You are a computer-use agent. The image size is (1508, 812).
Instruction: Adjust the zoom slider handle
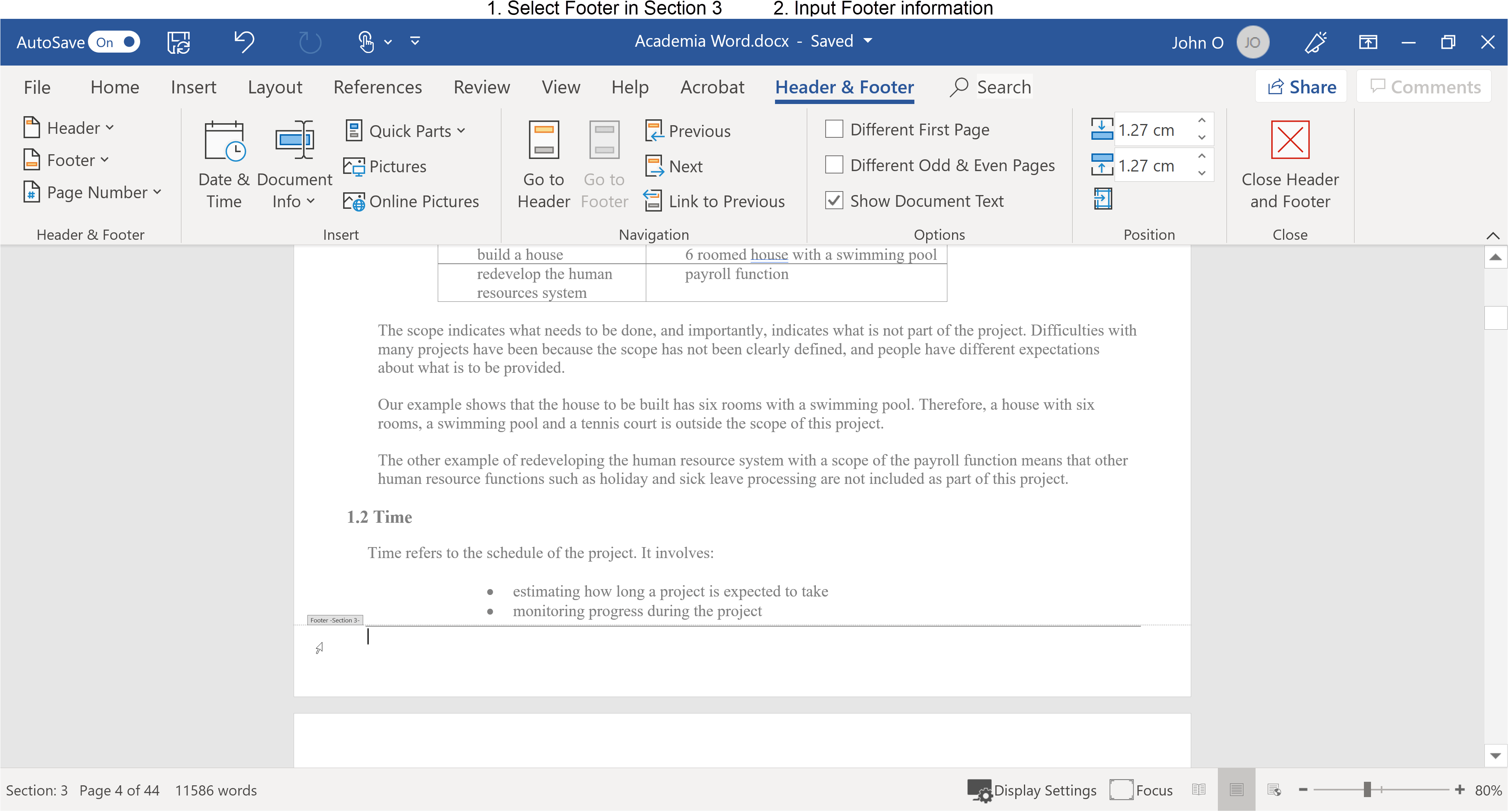[1367, 790]
